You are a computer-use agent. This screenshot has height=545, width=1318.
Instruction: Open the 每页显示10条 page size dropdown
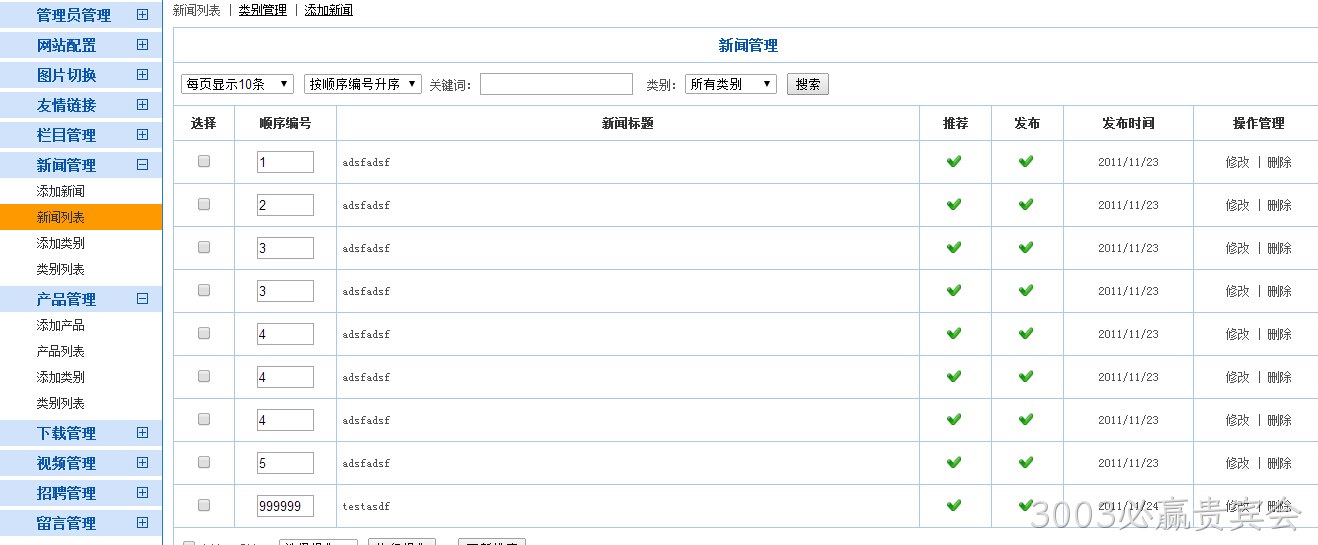[238, 84]
